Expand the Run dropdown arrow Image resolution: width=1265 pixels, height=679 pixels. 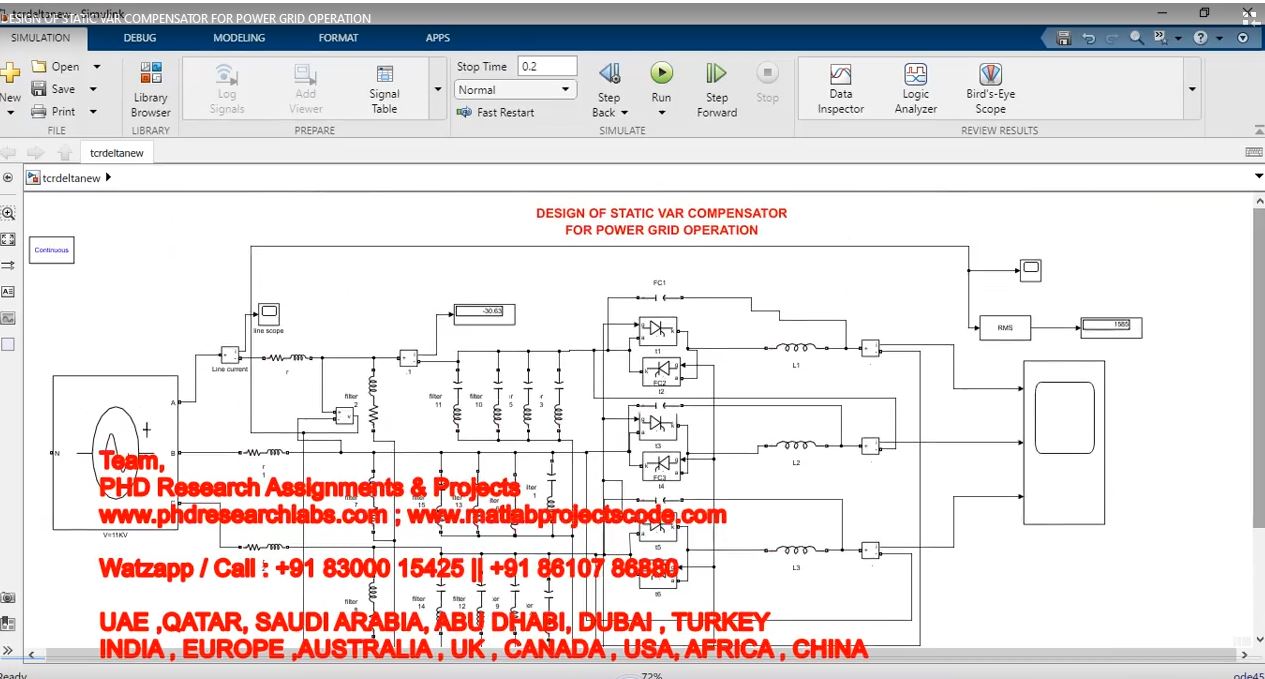(x=661, y=113)
